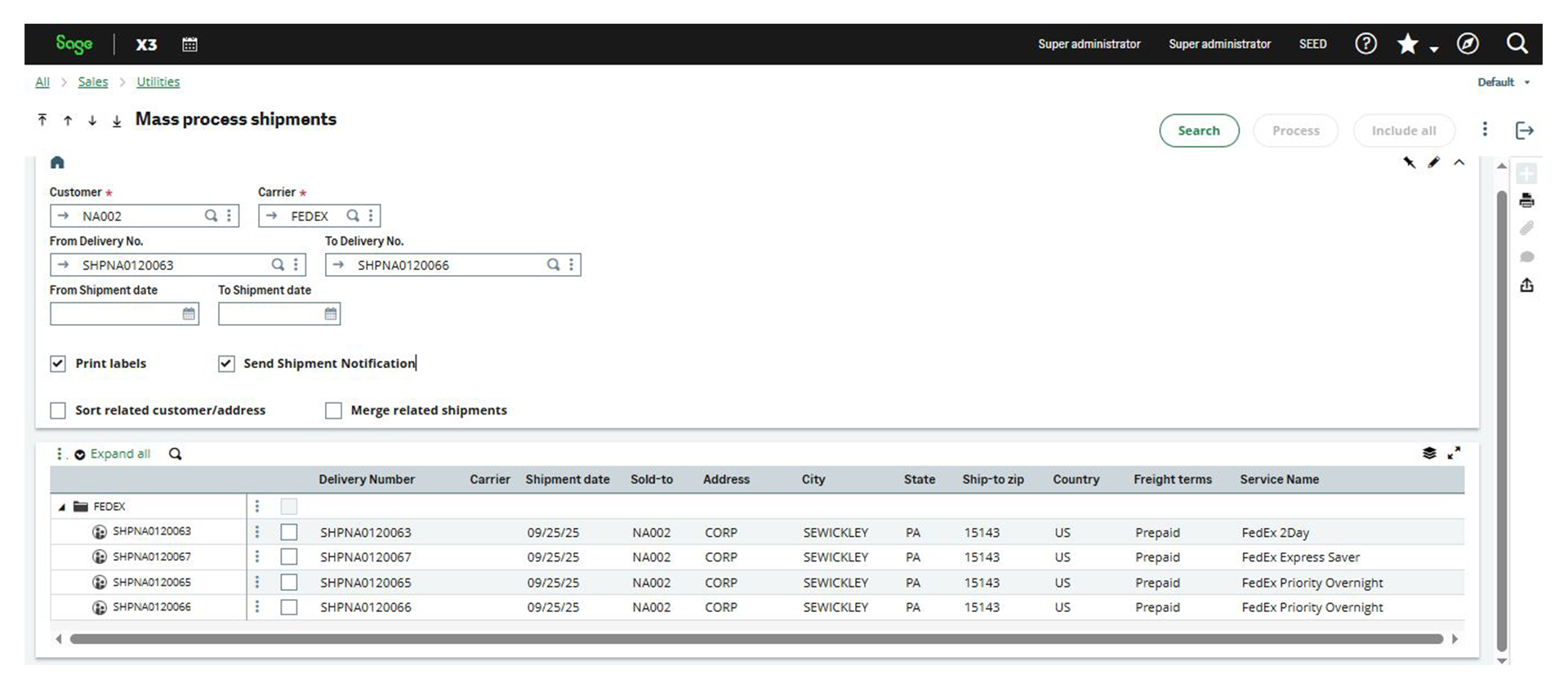Open the help question mark icon
This screenshot has width=1568, height=688.
pyautogui.click(x=1365, y=44)
